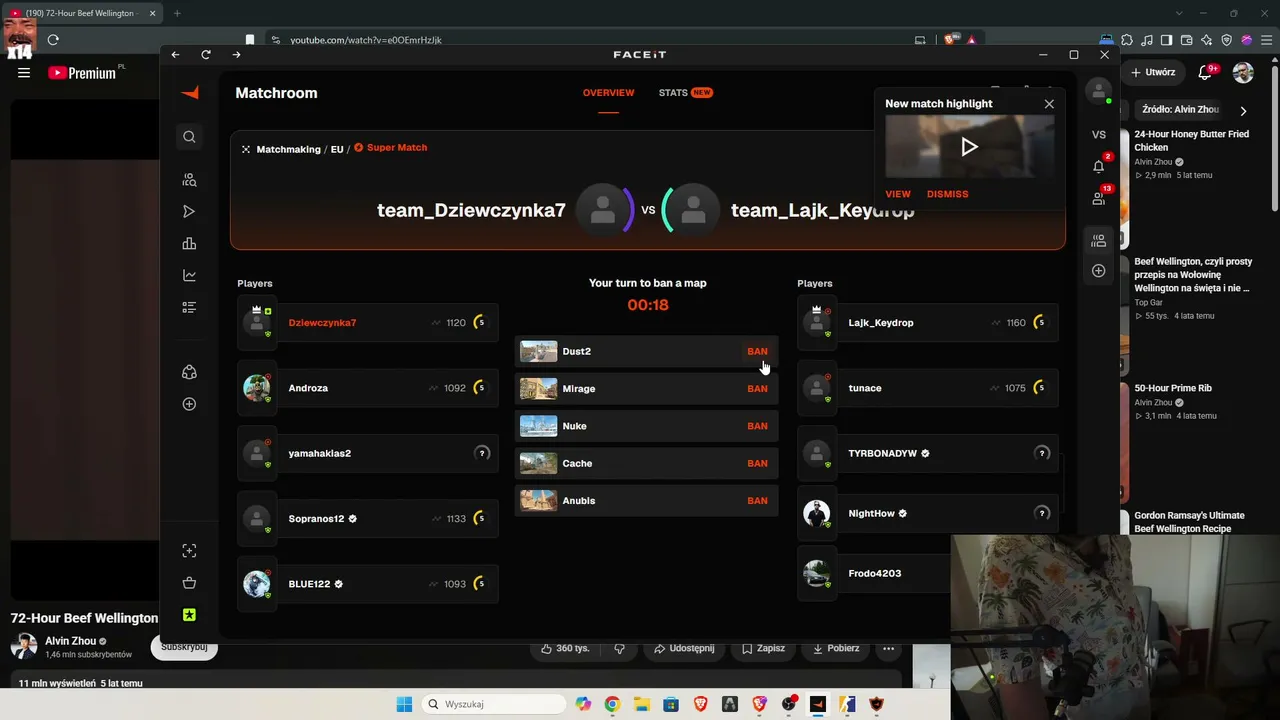Open the Brave Shields icon in address bar
Image resolution: width=1280 pixels, height=720 pixels.
pos(950,40)
